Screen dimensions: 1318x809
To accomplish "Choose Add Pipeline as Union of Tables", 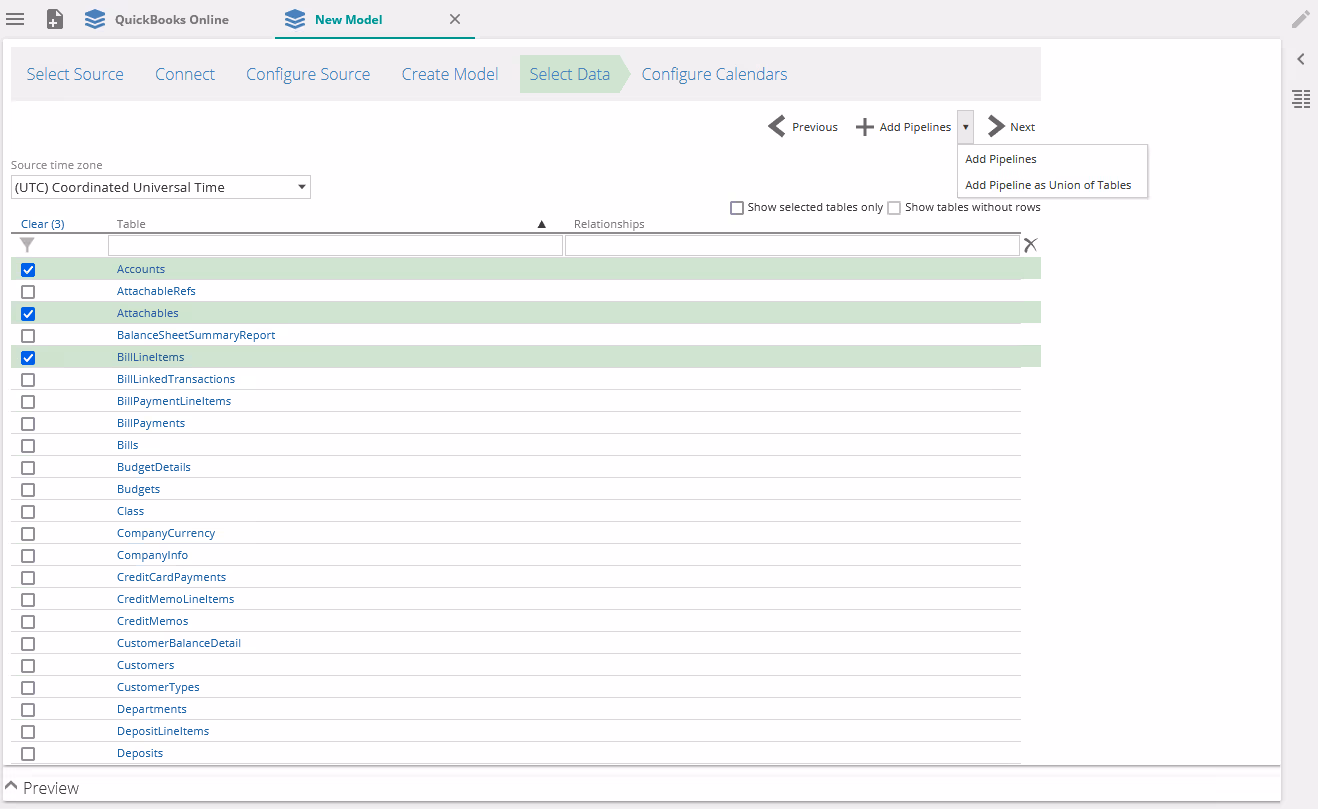I will (x=1048, y=185).
